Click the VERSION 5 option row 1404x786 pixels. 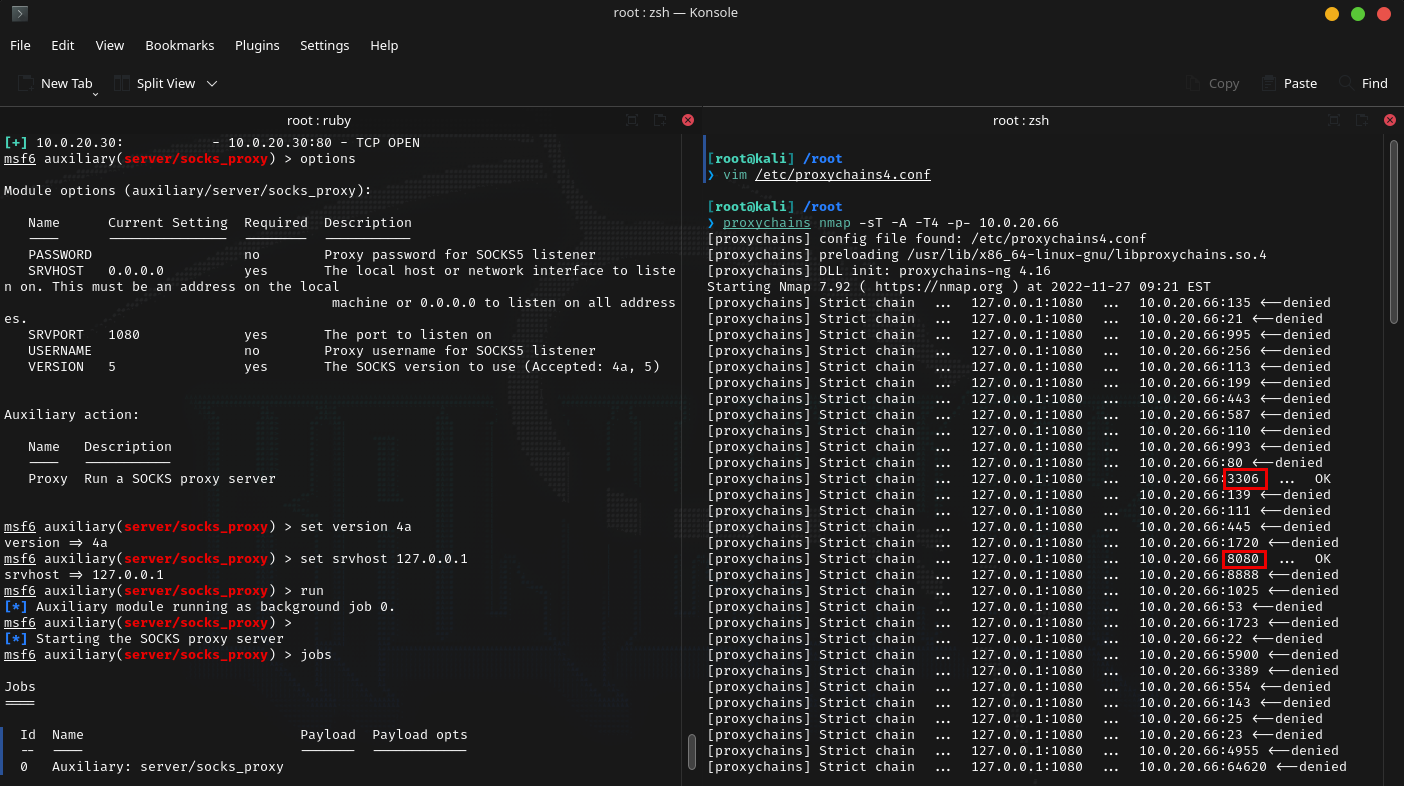point(344,367)
